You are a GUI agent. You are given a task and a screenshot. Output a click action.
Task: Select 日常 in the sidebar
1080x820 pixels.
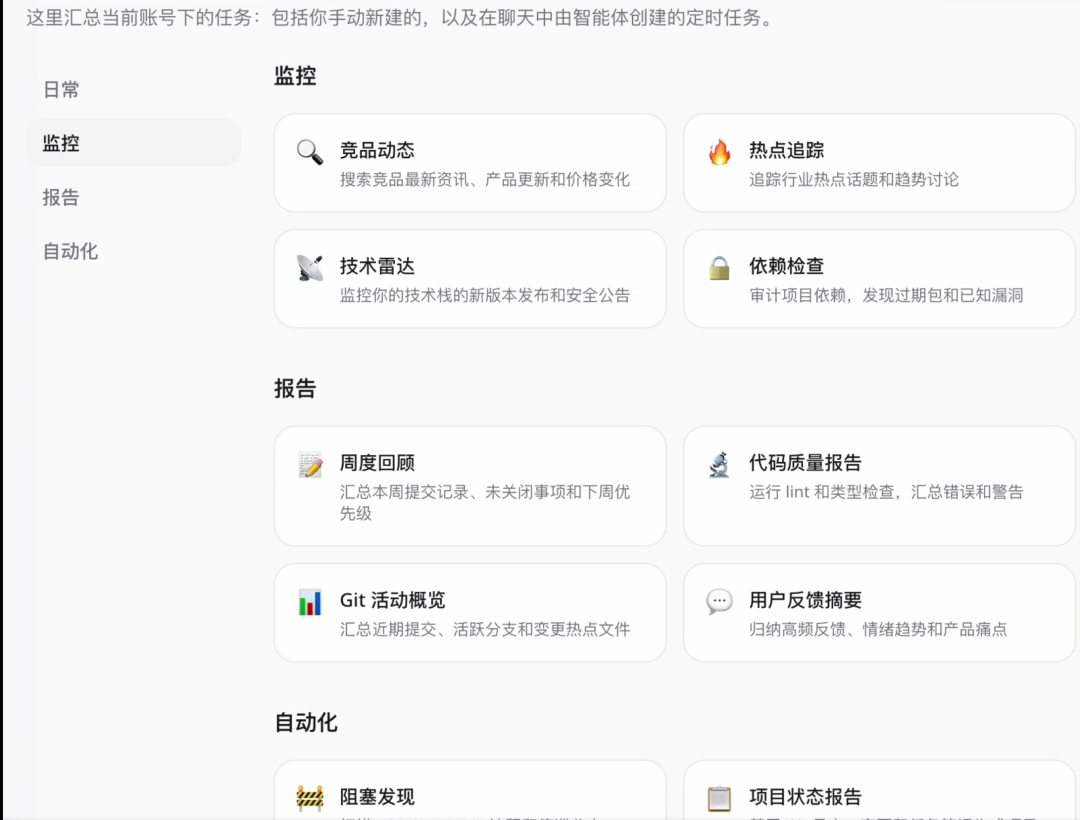62,89
